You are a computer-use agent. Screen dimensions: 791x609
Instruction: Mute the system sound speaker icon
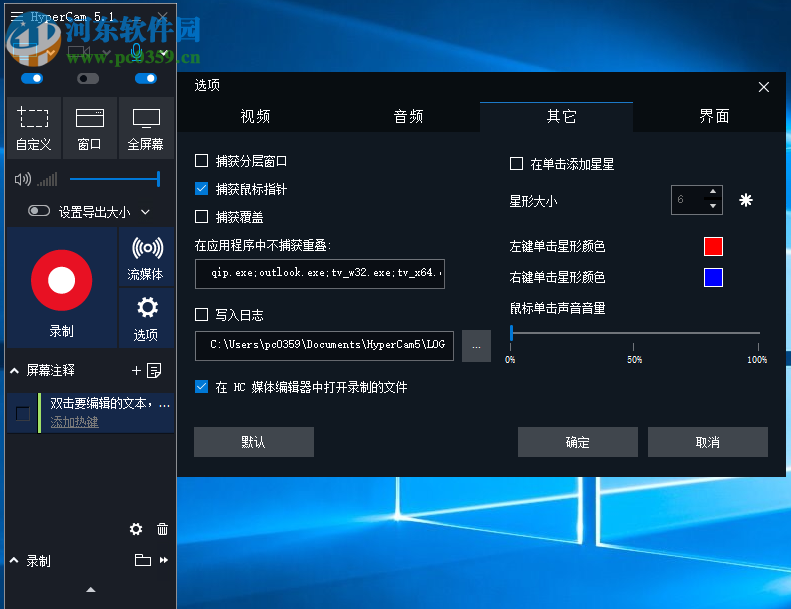pos(23,179)
